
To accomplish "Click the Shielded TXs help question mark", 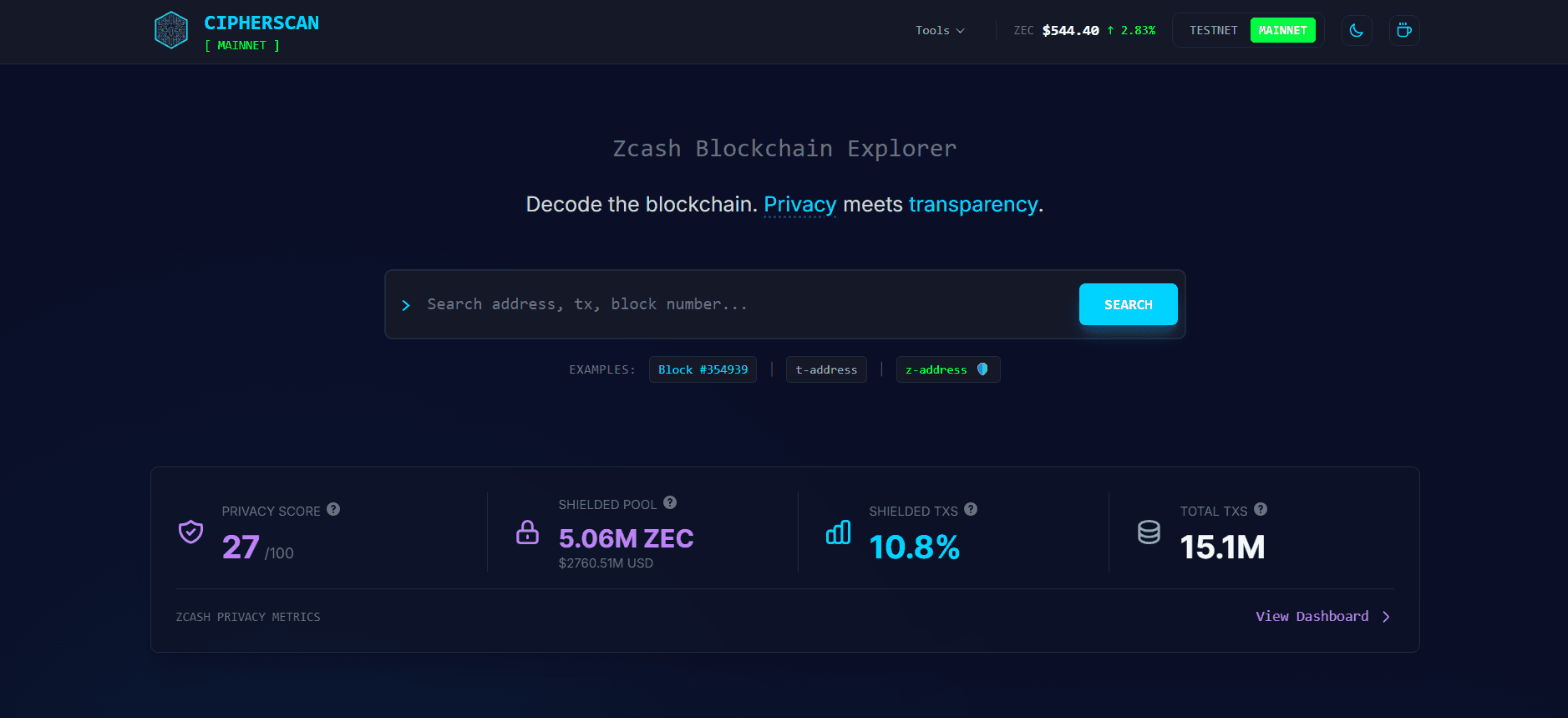I will (x=971, y=509).
